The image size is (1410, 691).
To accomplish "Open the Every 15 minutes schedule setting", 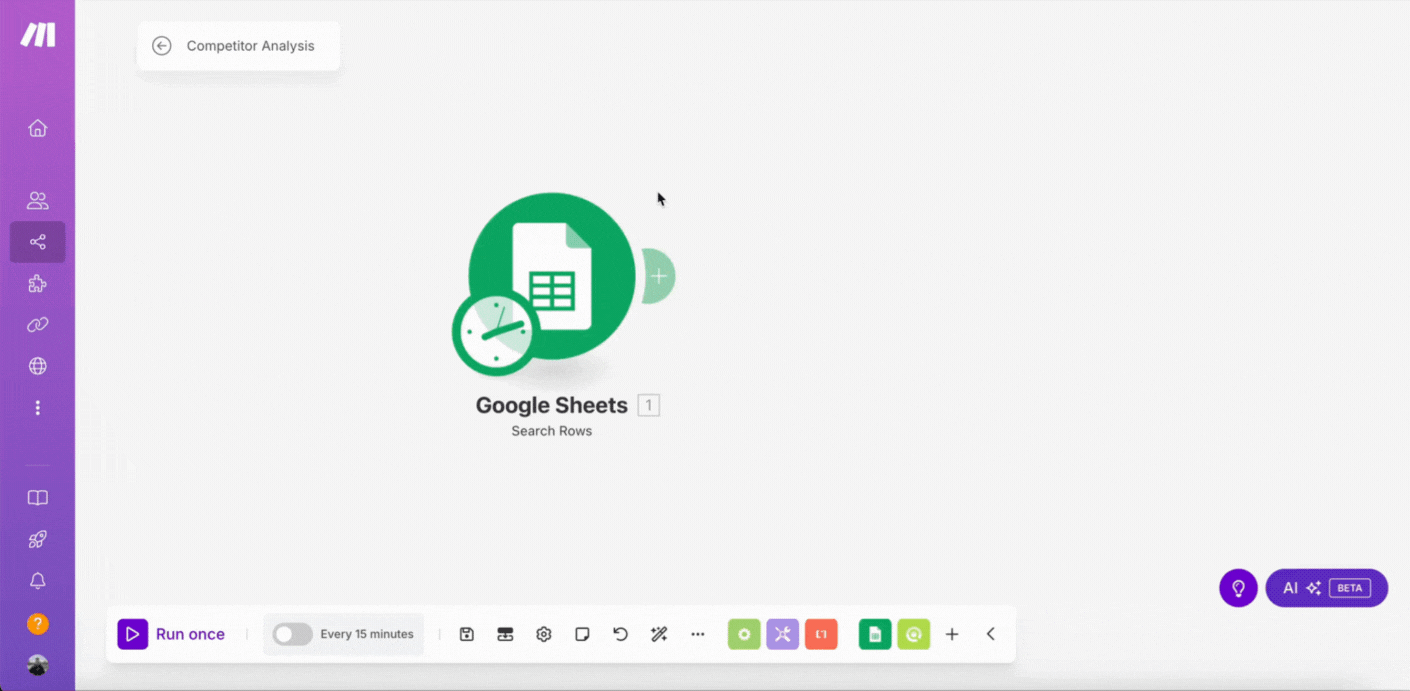I will (367, 634).
